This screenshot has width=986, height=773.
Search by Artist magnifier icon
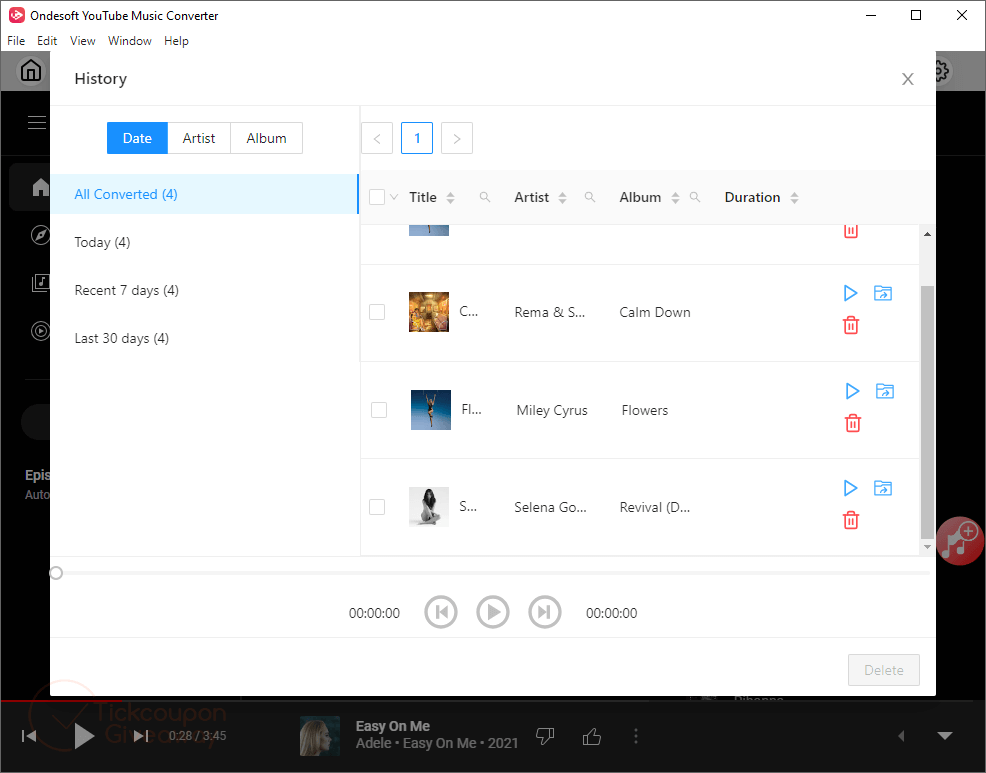coord(590,197)
